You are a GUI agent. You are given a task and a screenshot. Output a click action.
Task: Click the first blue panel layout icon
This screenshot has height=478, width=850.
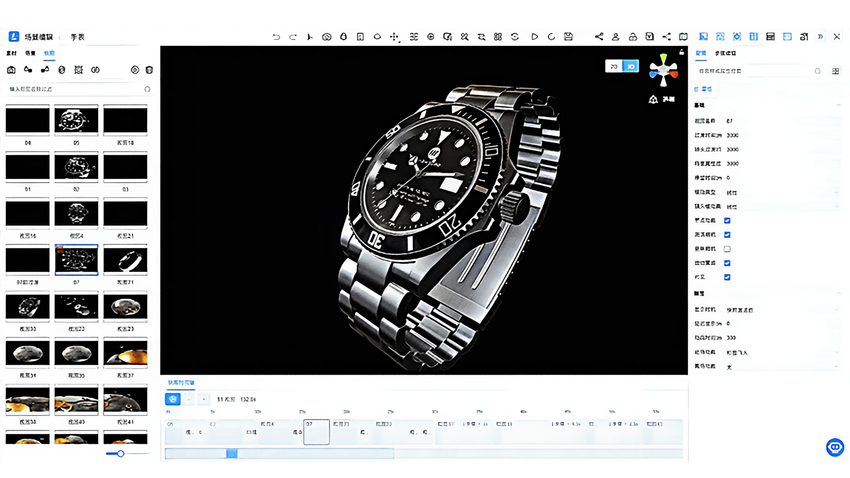[703, 37]
